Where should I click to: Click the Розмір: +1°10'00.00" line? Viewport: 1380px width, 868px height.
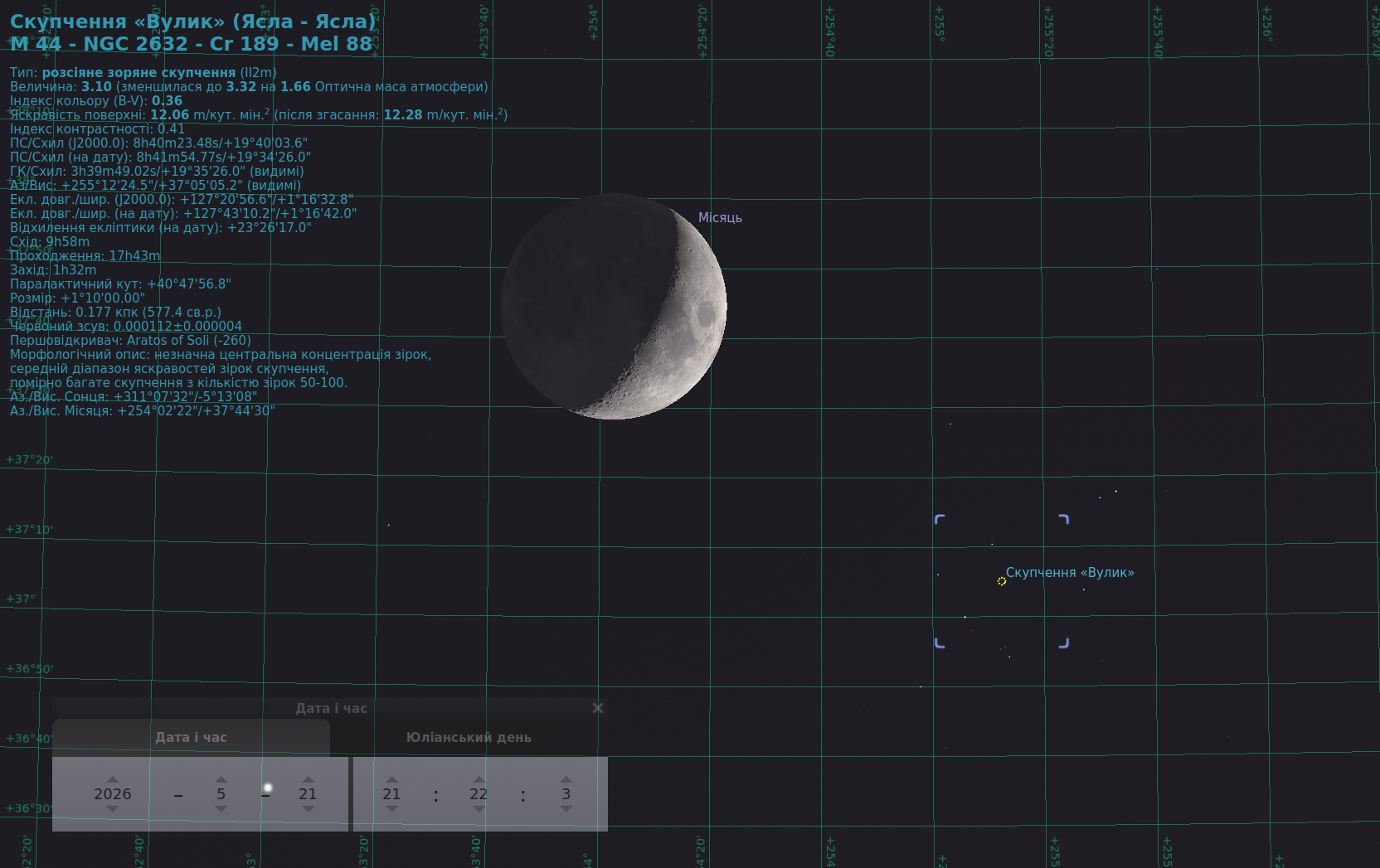click(77, 298)
